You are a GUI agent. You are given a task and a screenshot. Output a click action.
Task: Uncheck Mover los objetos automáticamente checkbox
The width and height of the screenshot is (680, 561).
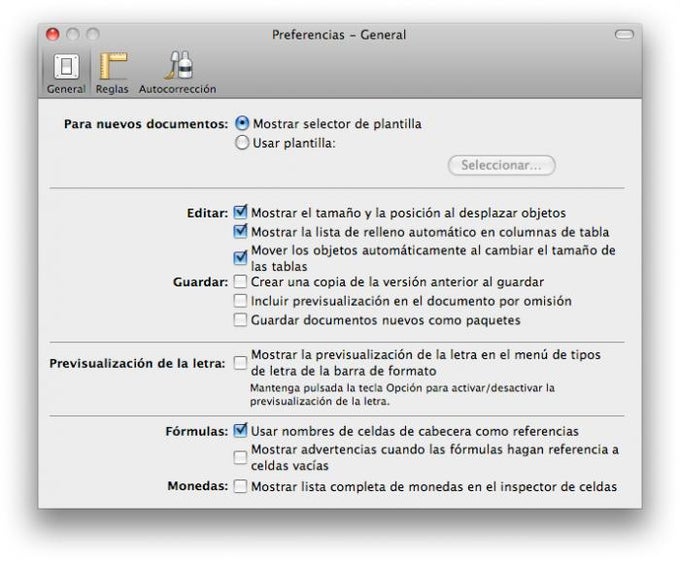click(240, 258)
